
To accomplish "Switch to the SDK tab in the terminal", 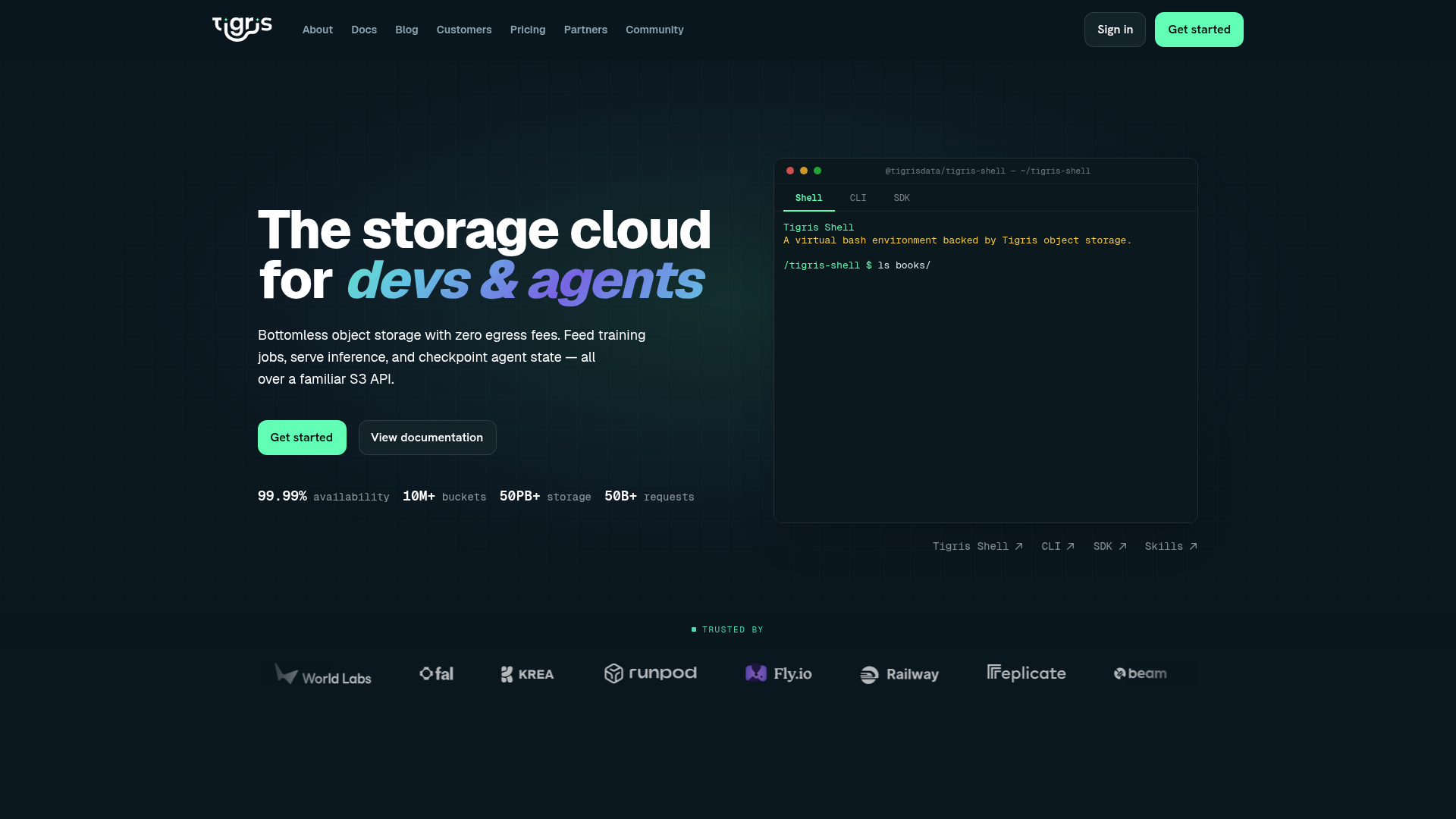I will [902, 198].
